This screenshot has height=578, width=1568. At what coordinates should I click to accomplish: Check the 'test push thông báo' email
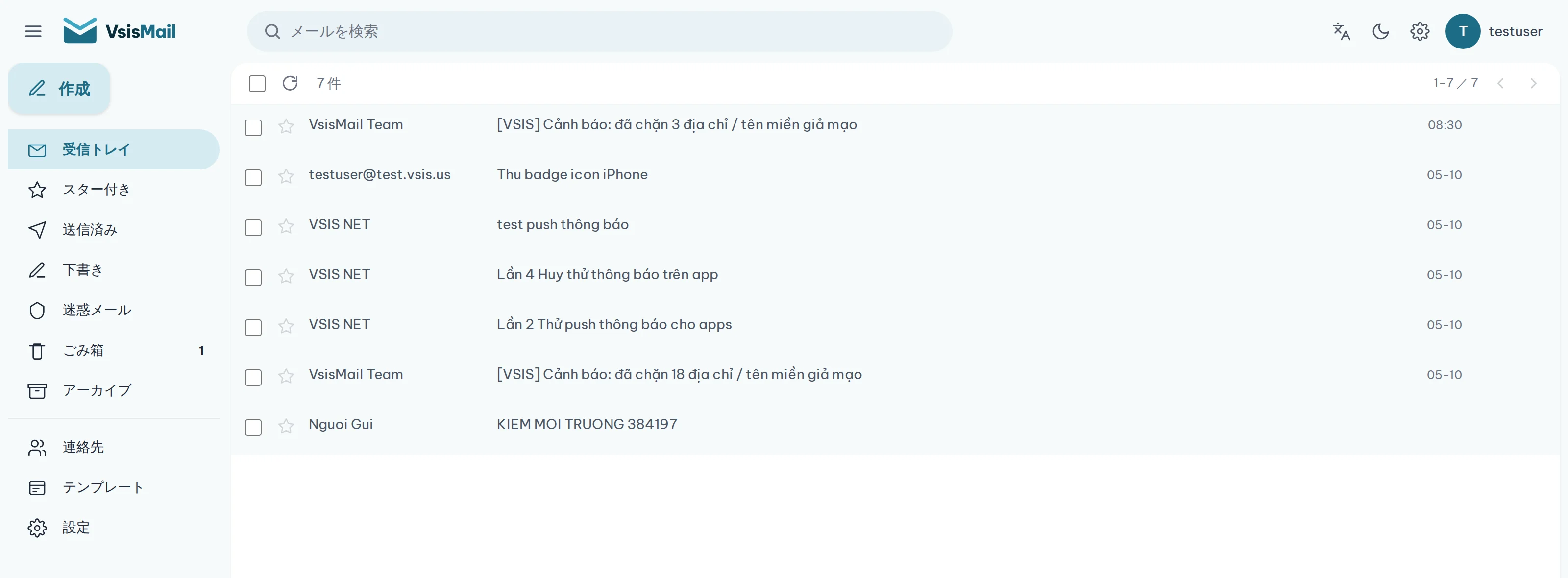point(253,228)
